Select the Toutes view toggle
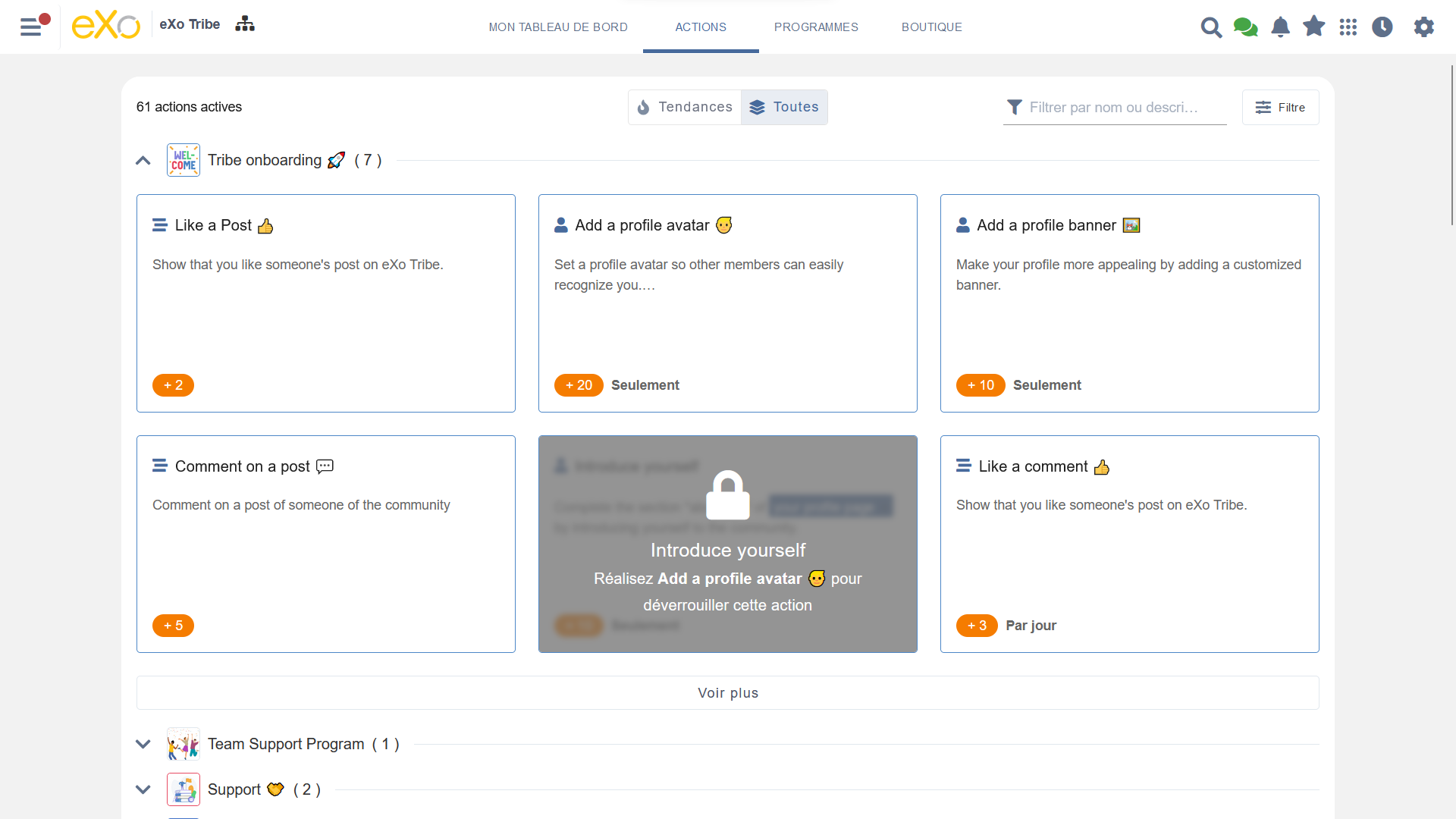This screenshot has width=1456, height=819. point(784,107)
